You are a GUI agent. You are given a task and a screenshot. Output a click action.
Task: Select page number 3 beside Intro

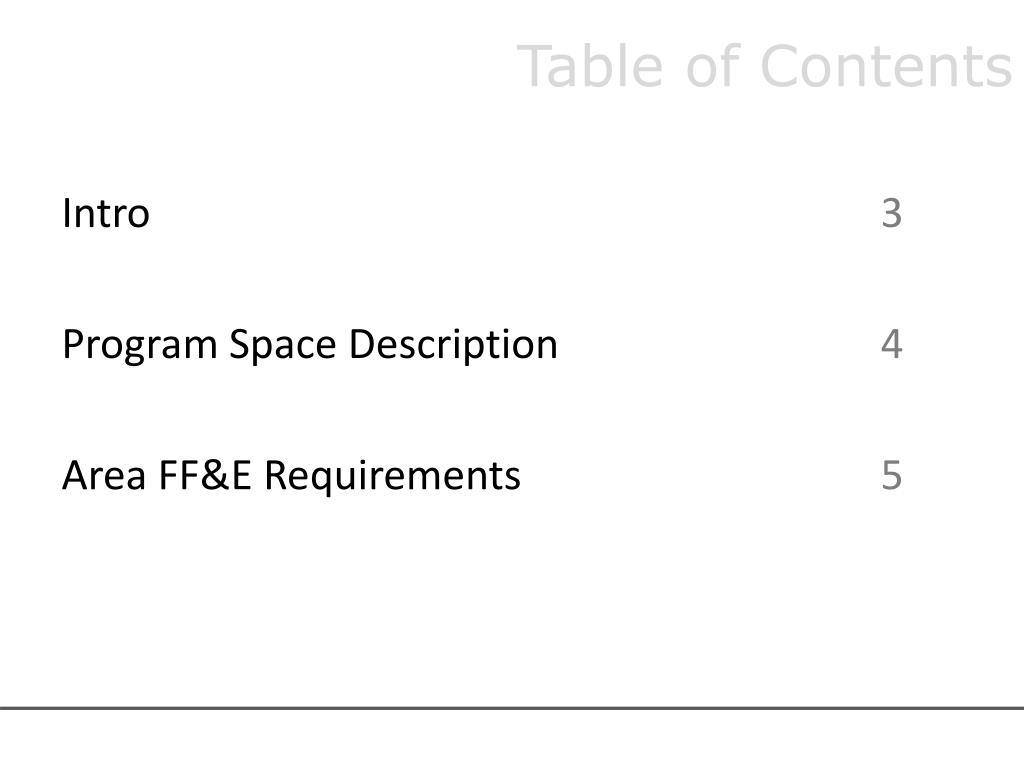(891, 213)
